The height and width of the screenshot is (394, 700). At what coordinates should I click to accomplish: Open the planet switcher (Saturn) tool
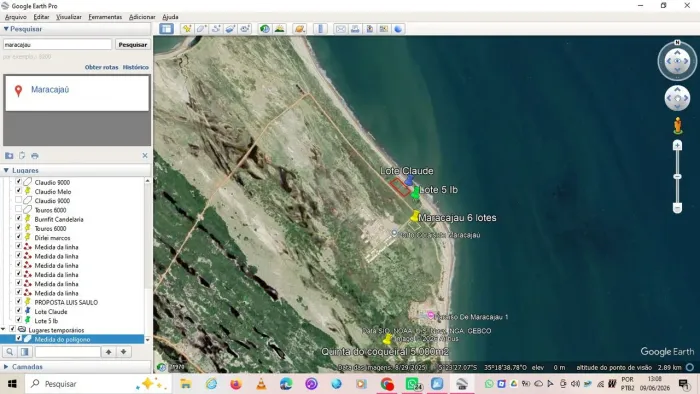click(x=300, y=29)
